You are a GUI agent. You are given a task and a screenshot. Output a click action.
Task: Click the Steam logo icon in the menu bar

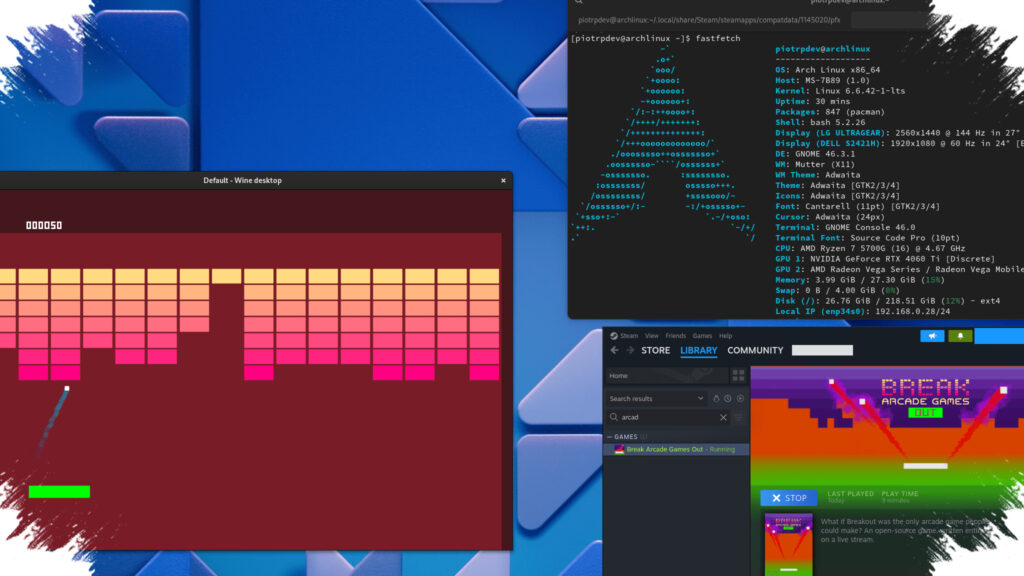(614, 336)
